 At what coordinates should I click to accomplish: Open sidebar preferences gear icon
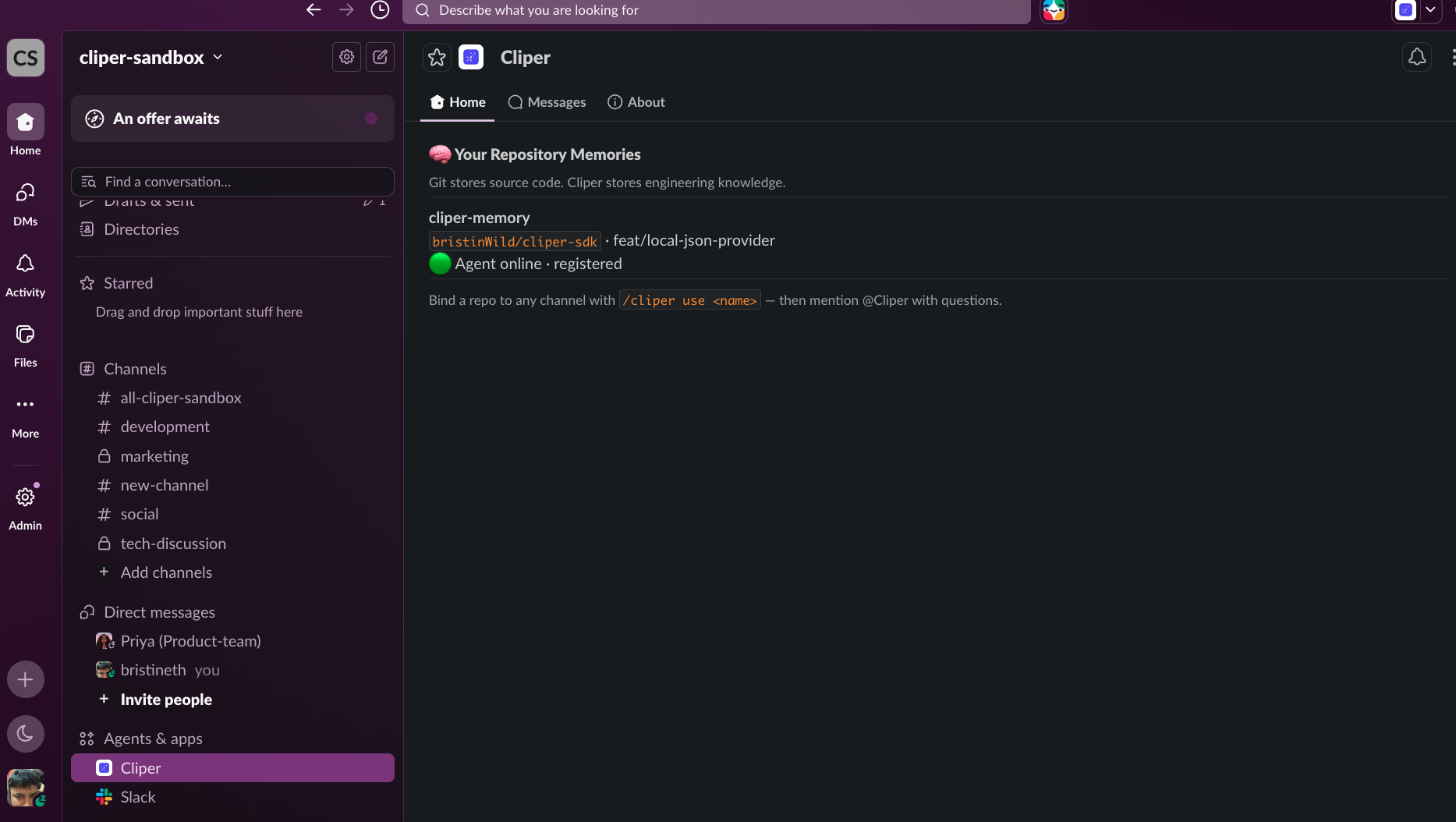click(x=347, y=57)
